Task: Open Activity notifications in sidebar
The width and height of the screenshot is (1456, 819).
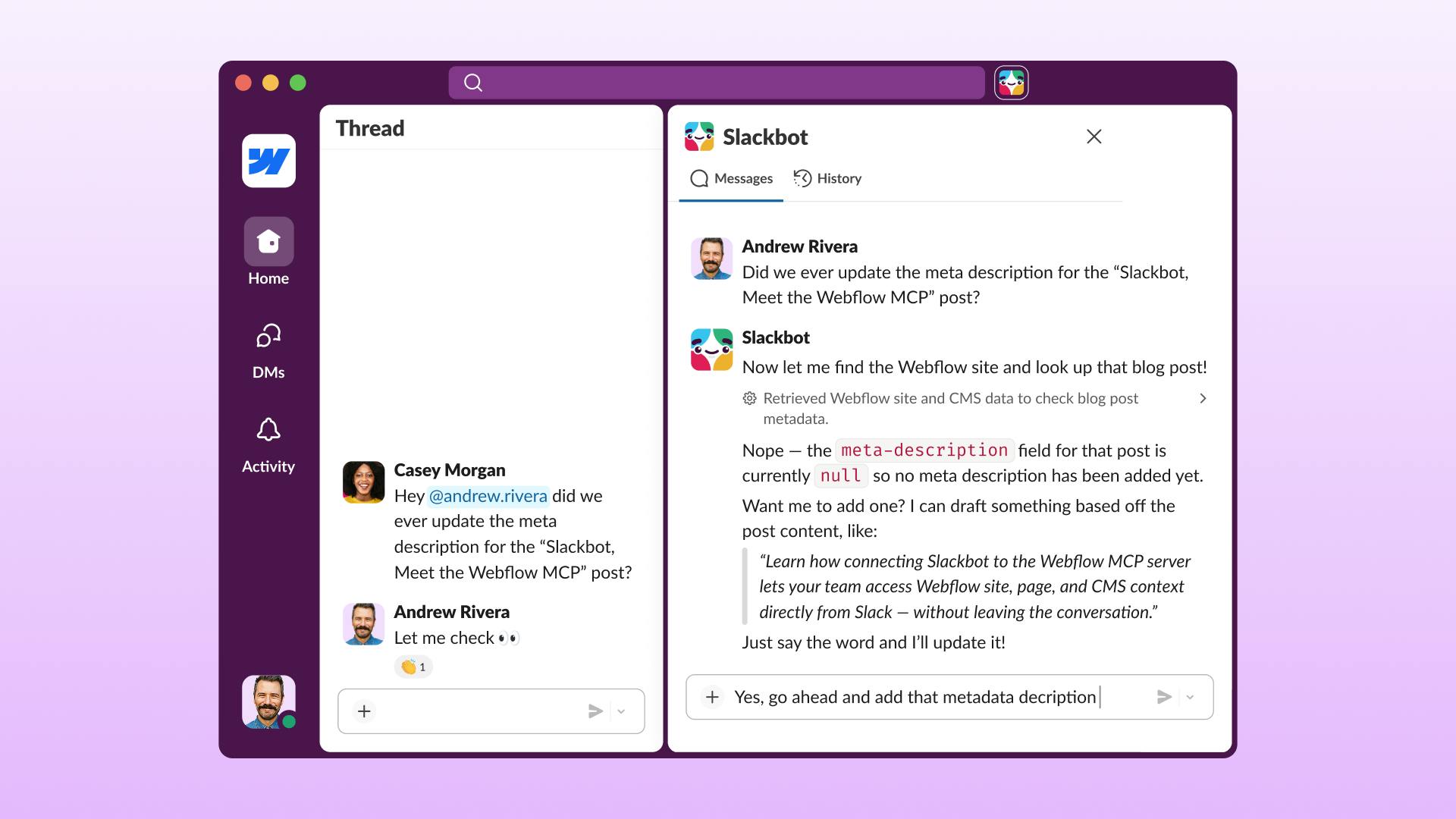Action: [268, 446]
